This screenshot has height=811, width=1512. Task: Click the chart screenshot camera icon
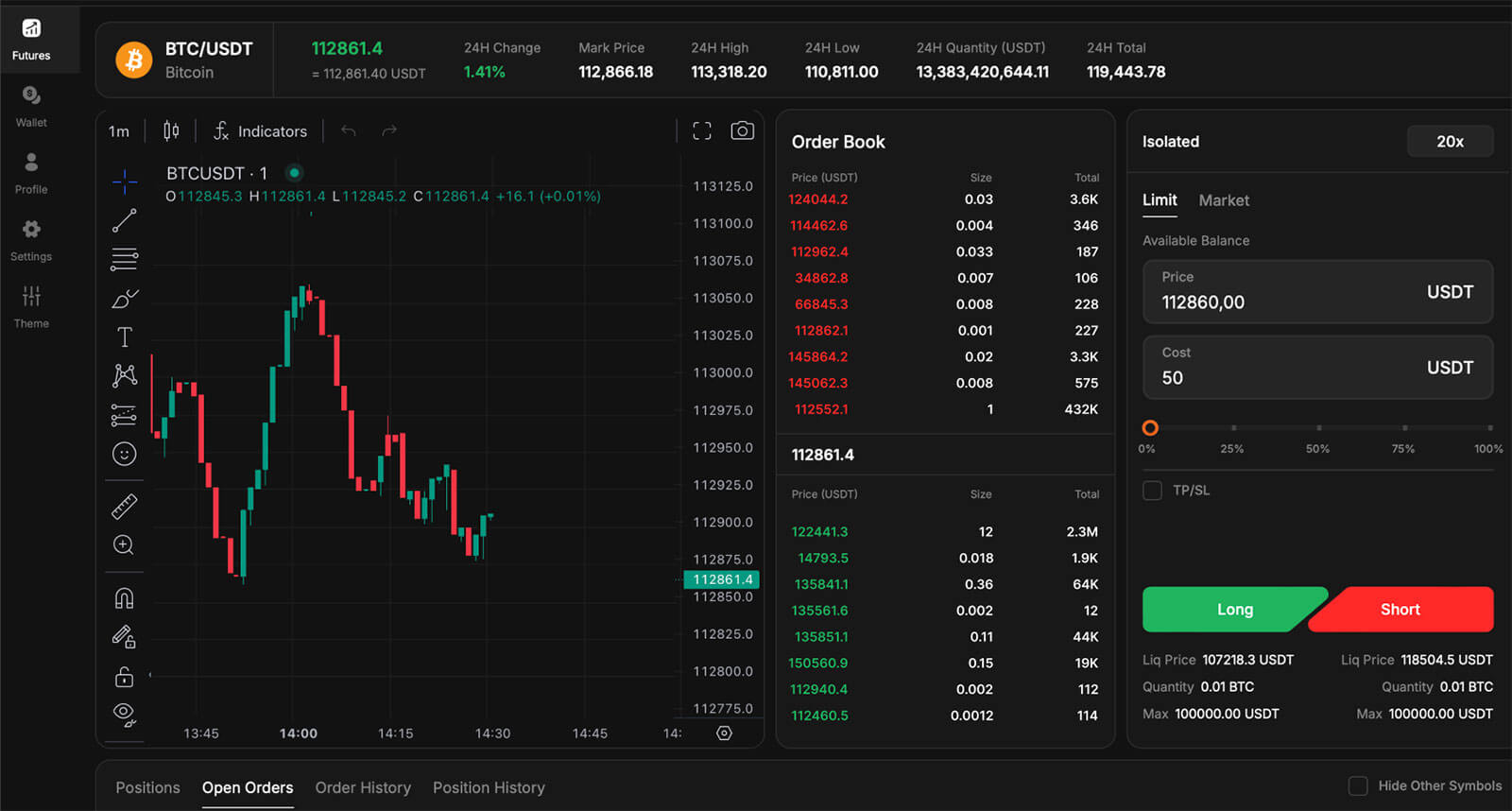pyautogui.click(x=742, y=131)
